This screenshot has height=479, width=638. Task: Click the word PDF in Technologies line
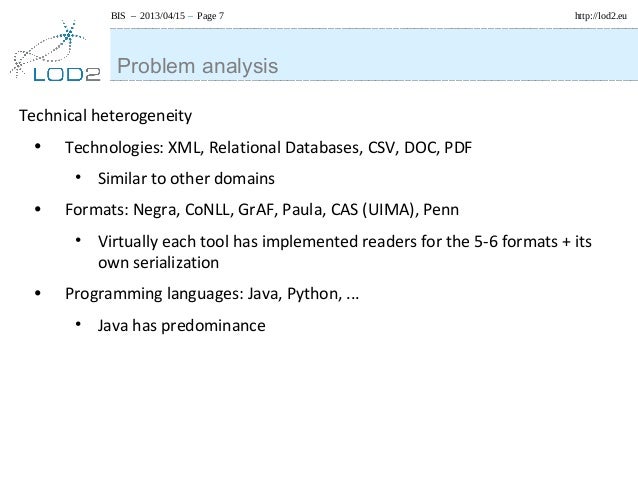[458, 147]
